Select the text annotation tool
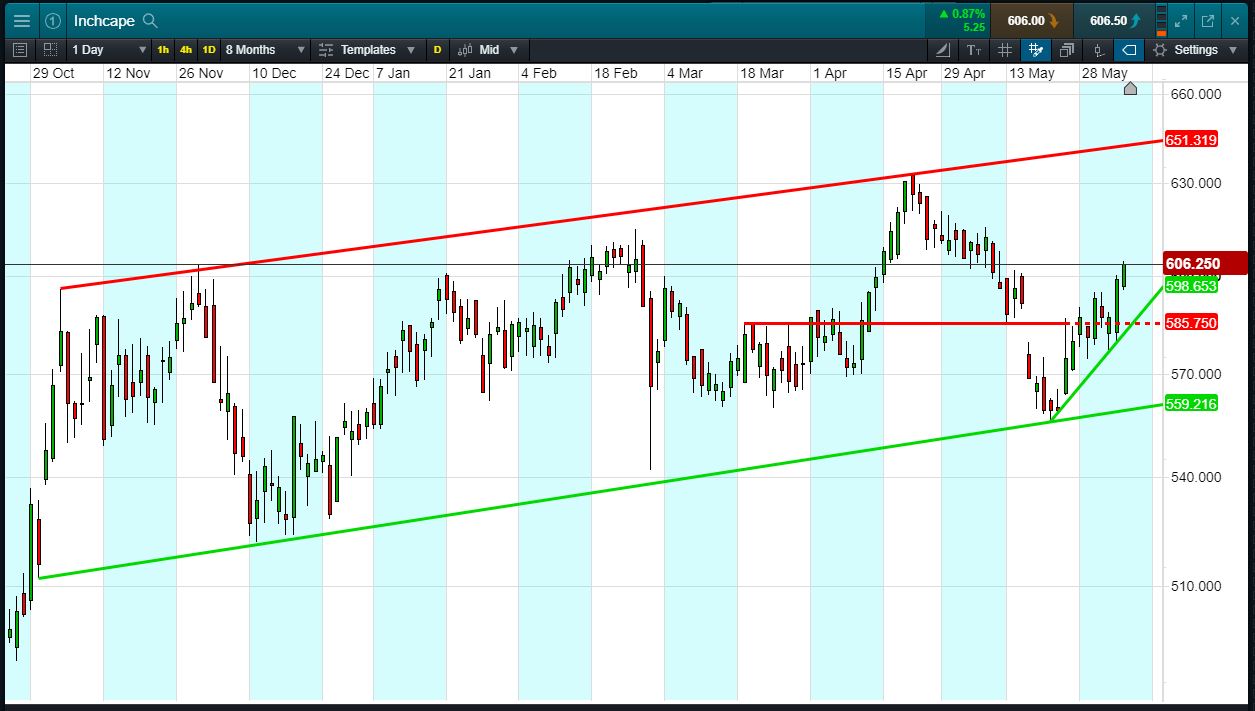The image size is (1255, 711). (974, 49)
